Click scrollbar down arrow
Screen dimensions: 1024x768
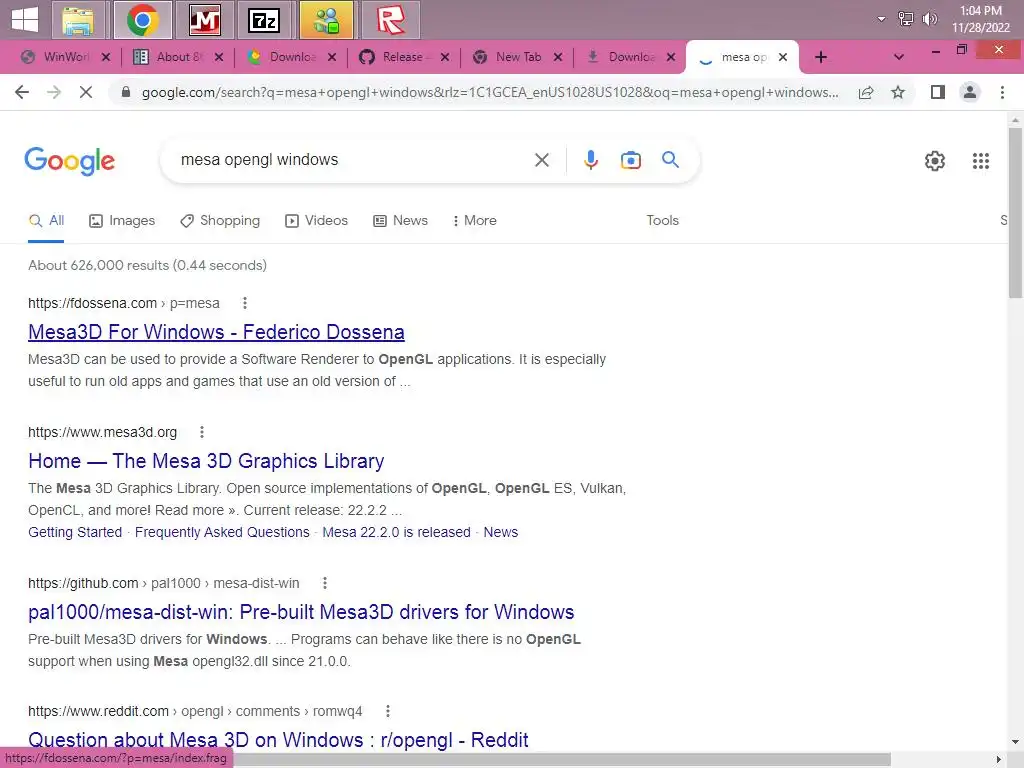[x=1015, y=742]
